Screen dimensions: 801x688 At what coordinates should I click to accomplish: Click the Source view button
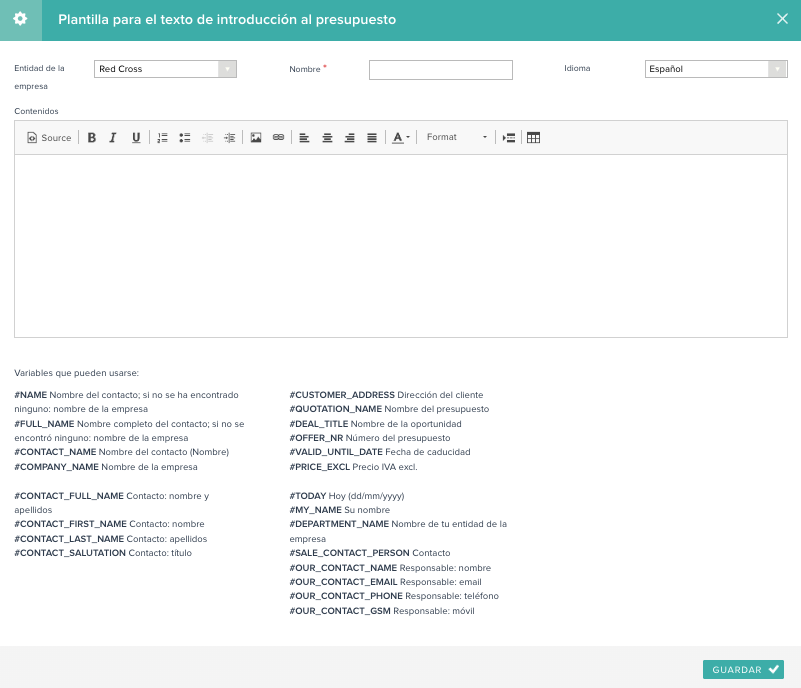click(49, 137)
